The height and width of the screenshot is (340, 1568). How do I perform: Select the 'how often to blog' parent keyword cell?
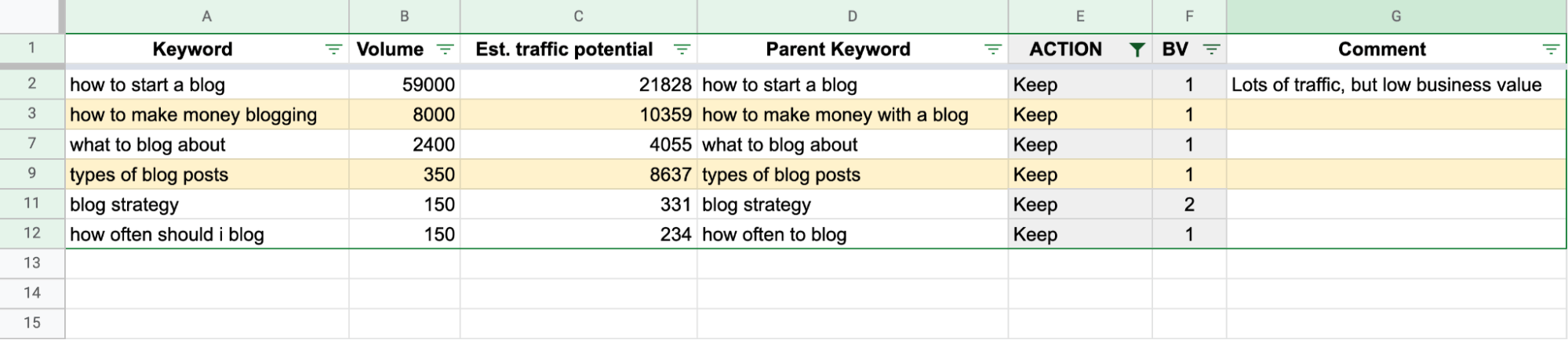click(853, 234)
